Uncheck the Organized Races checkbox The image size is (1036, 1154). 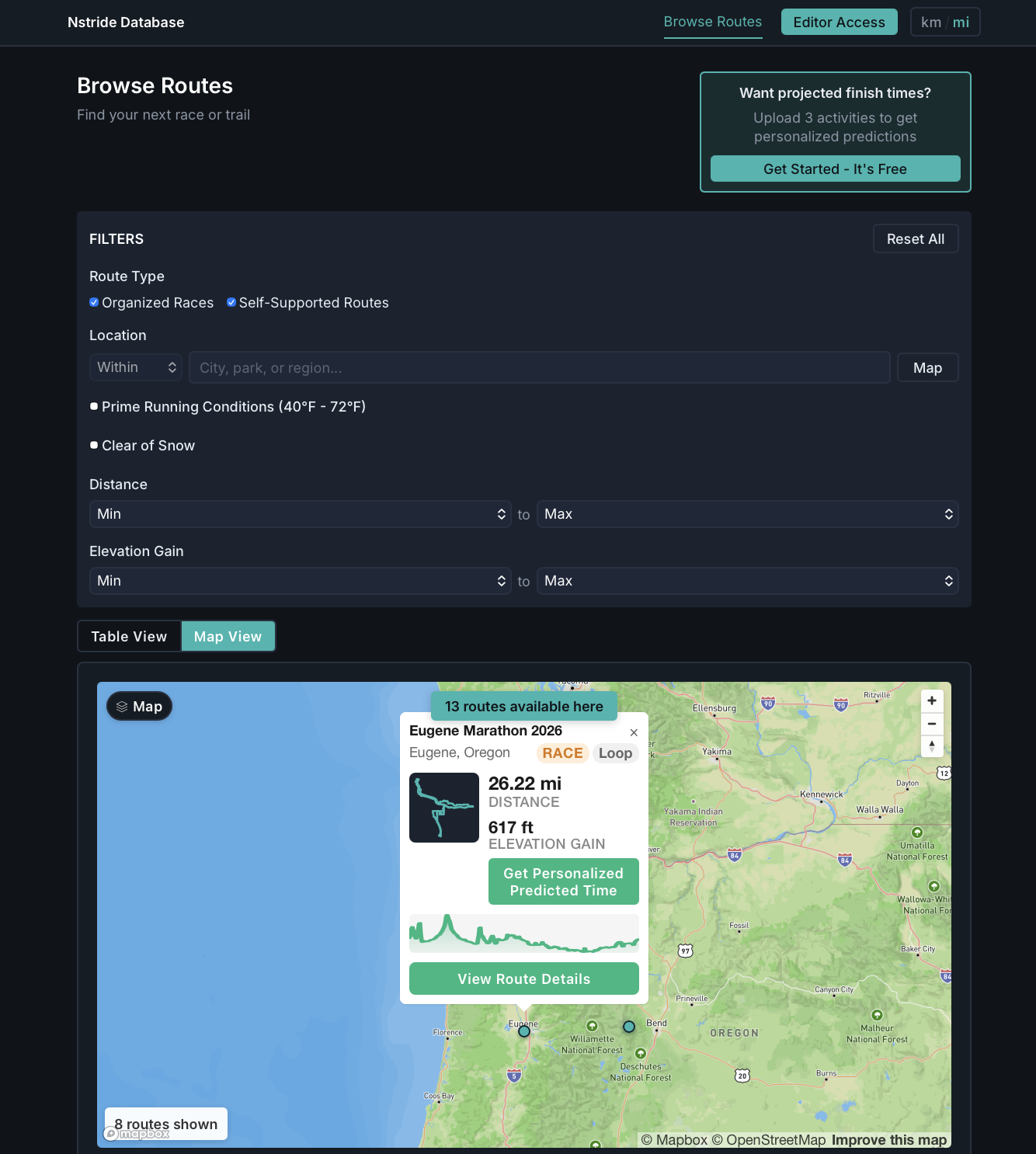click(93, 302)
